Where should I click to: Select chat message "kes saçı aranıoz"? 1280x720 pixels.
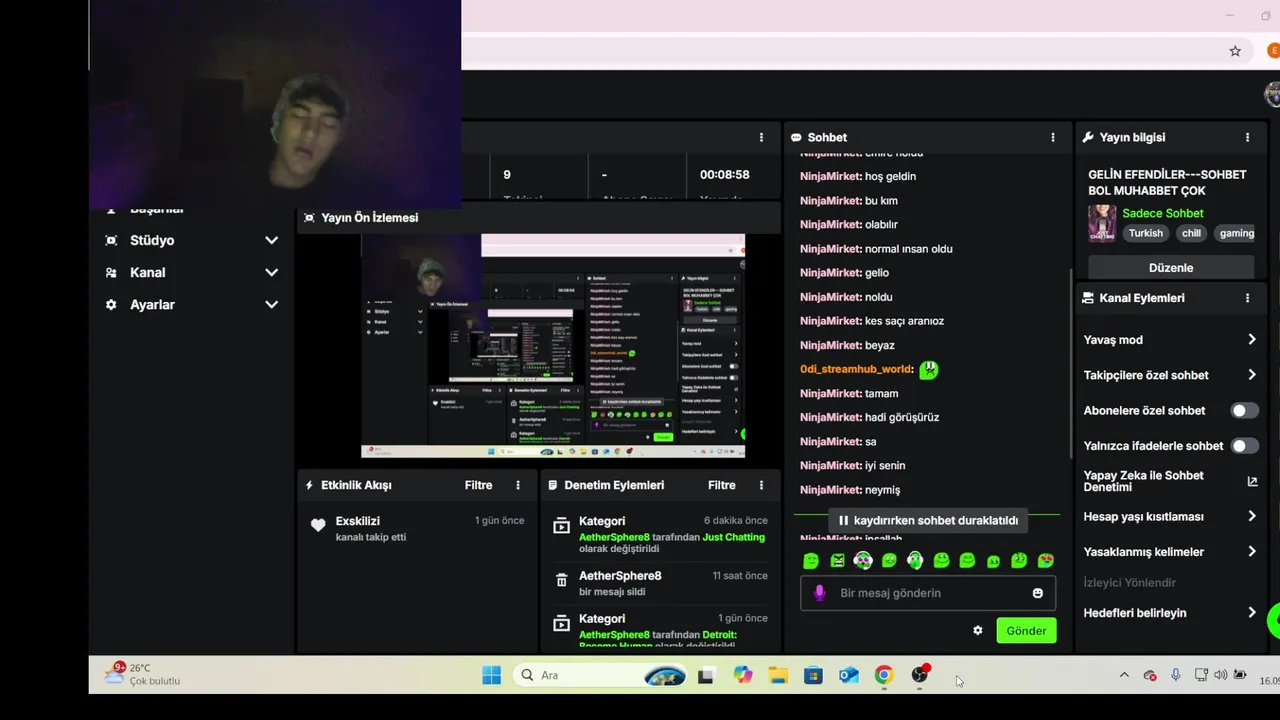904,321
